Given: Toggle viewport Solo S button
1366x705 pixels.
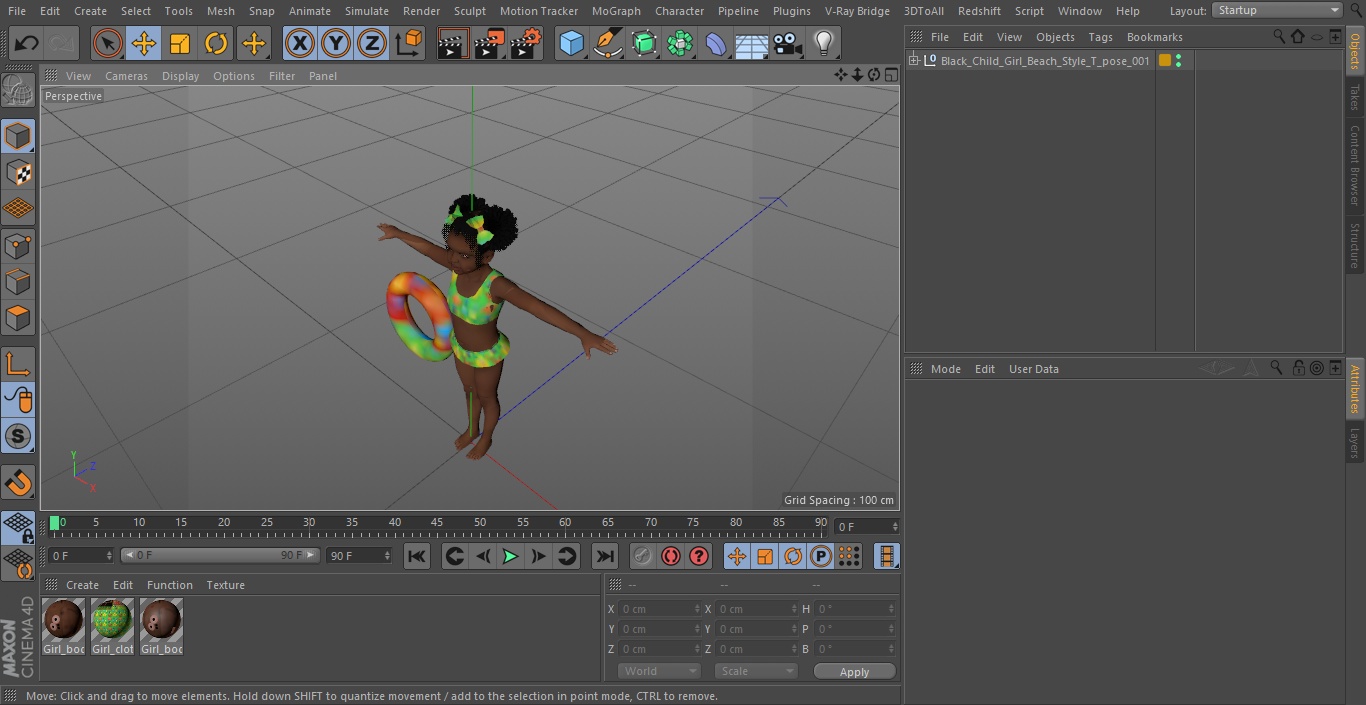Looking at the screenshot, I should (x=18, y=436).
